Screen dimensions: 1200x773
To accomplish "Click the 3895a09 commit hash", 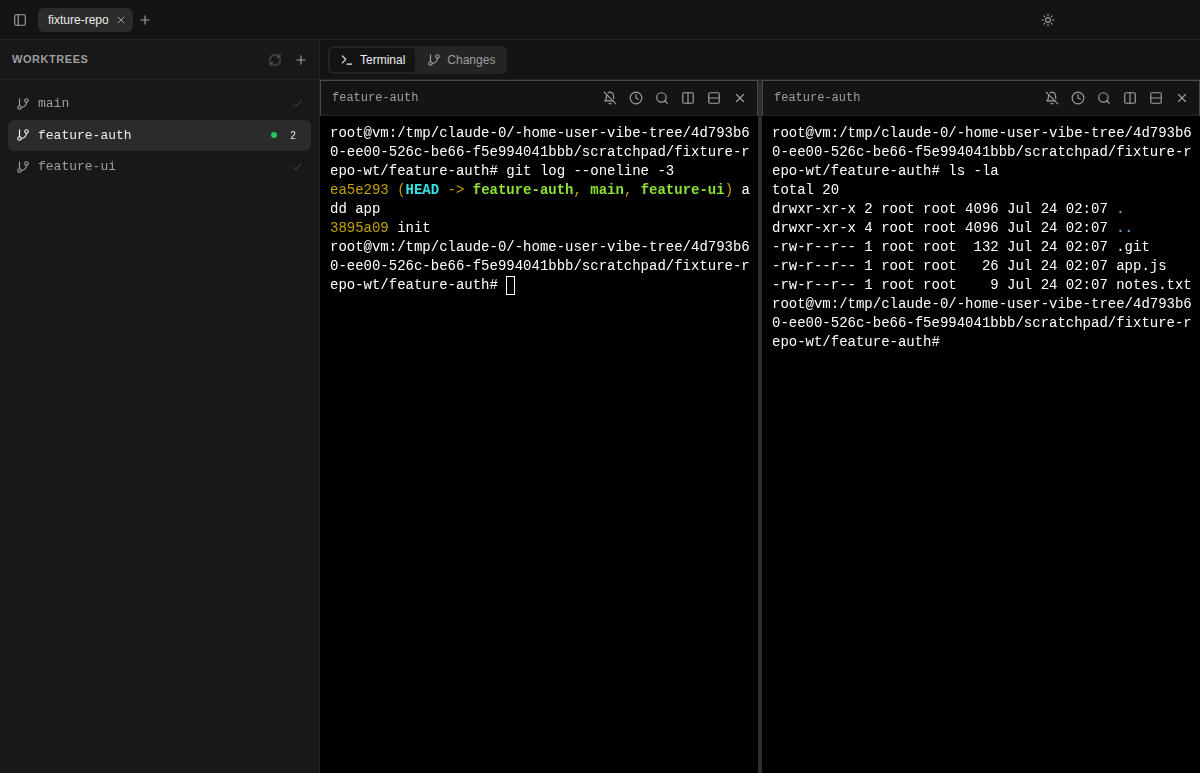I will coord(359,228).
